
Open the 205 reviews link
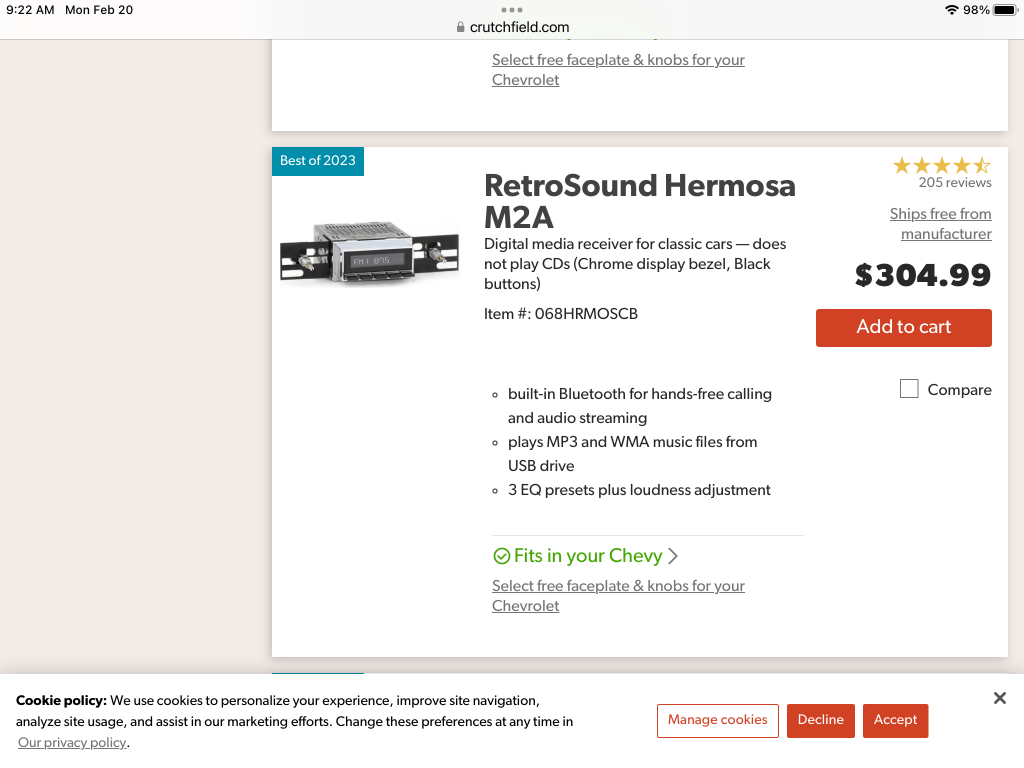point(955,183)
